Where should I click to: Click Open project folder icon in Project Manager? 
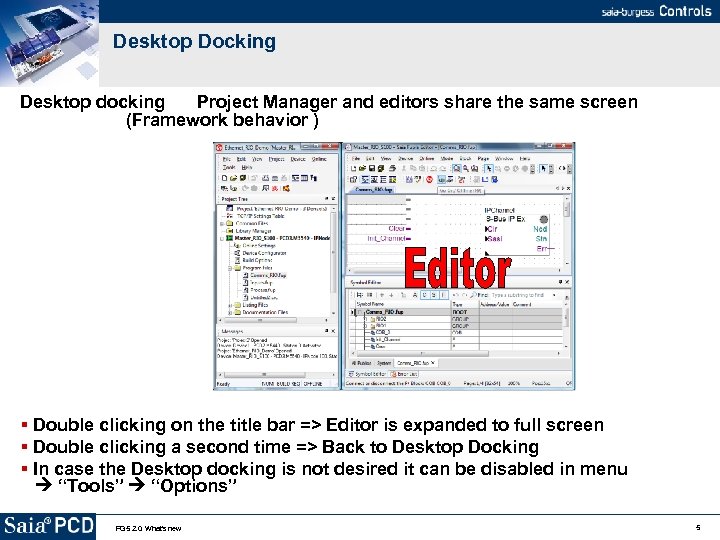pos(233,178)
